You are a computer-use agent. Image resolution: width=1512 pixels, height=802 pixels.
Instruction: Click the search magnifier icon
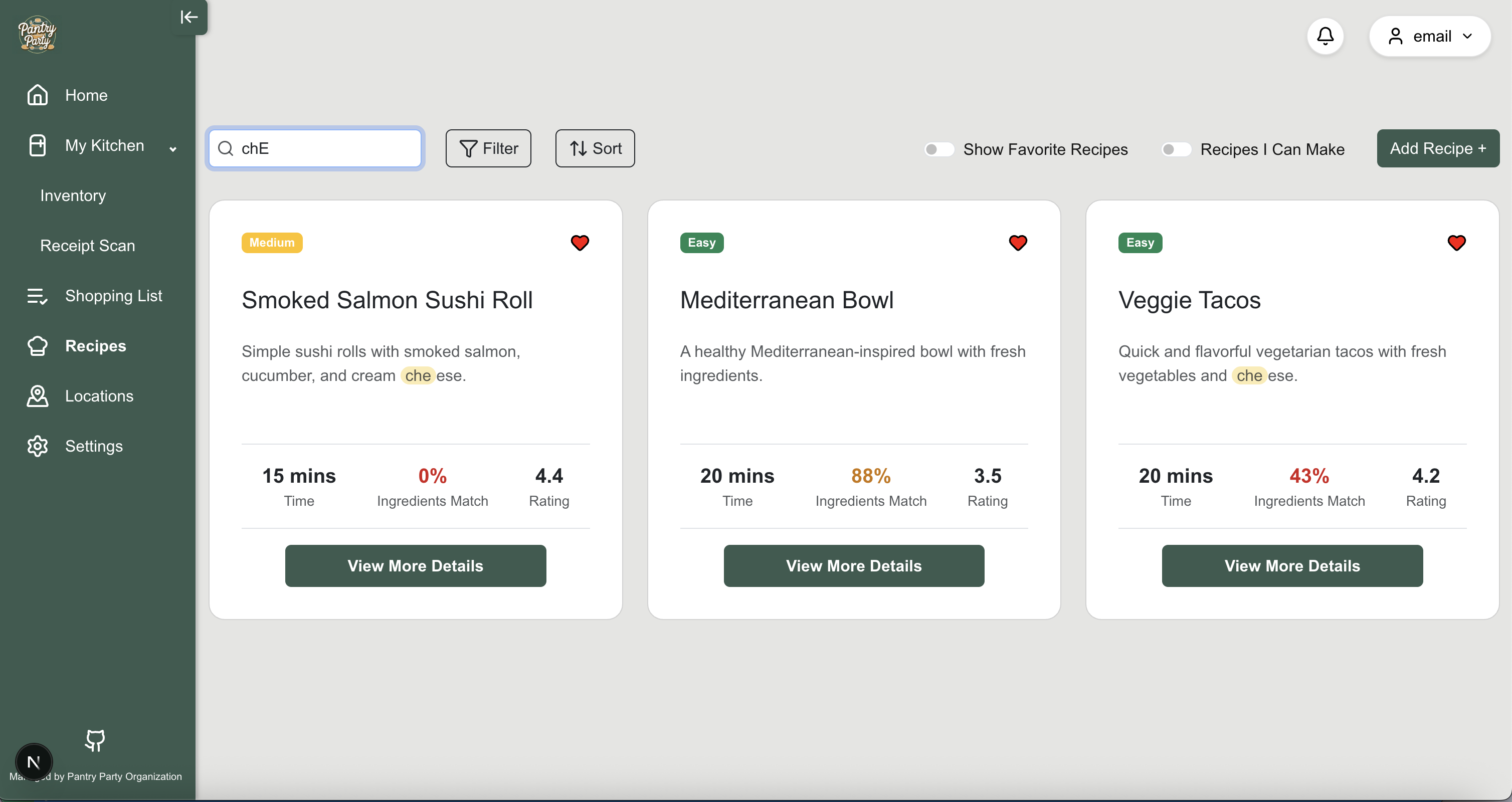pyautogui.click(x=226, y=148)
